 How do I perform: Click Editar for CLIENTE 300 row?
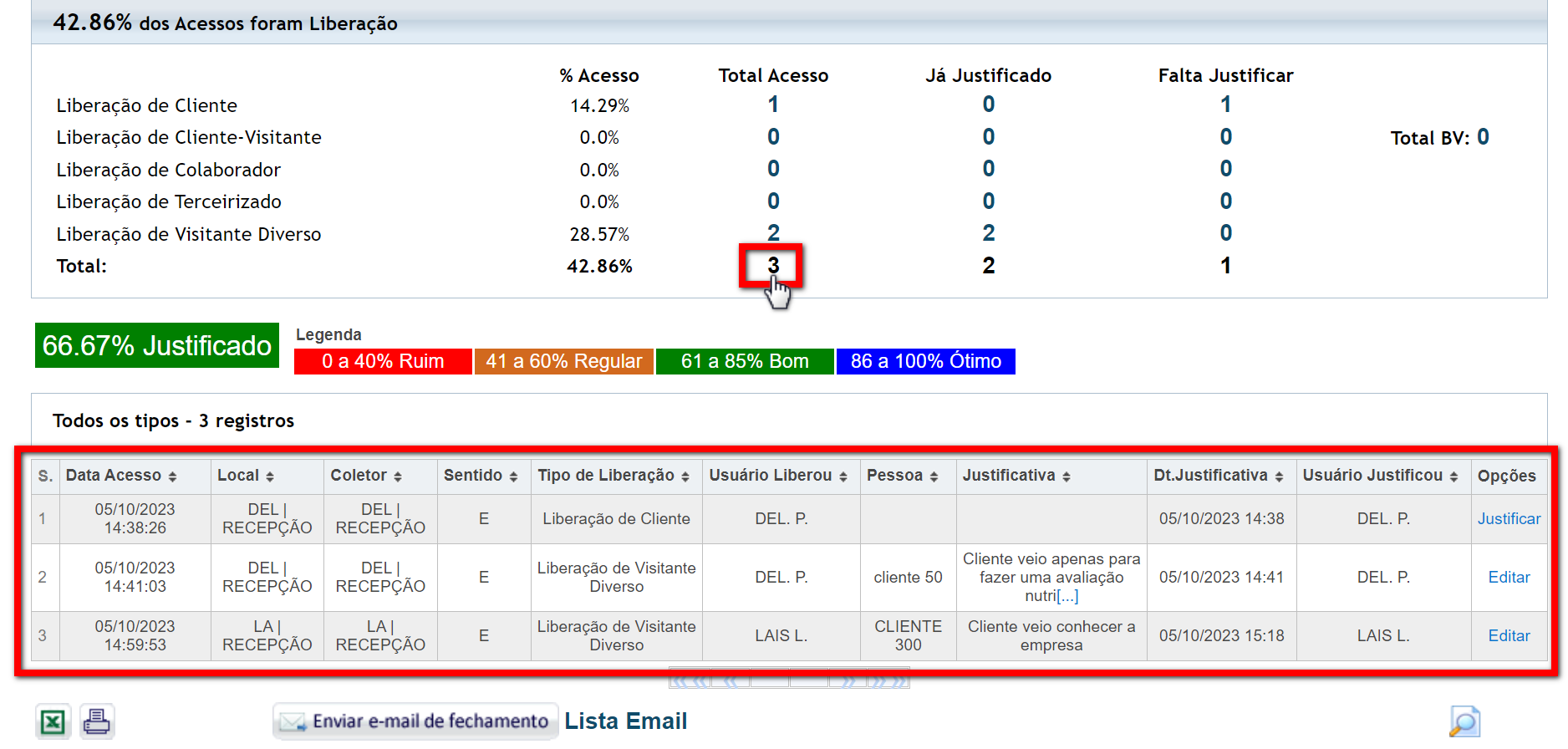(1508, 635)
